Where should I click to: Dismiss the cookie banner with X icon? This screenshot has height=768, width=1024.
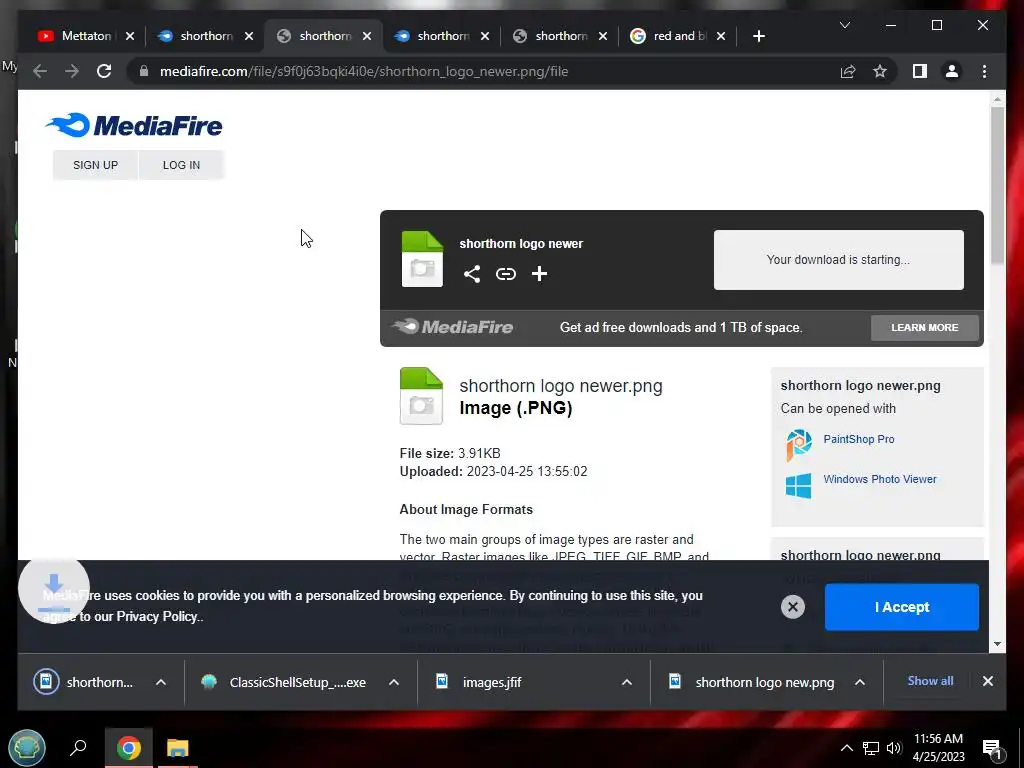point(792,607)
